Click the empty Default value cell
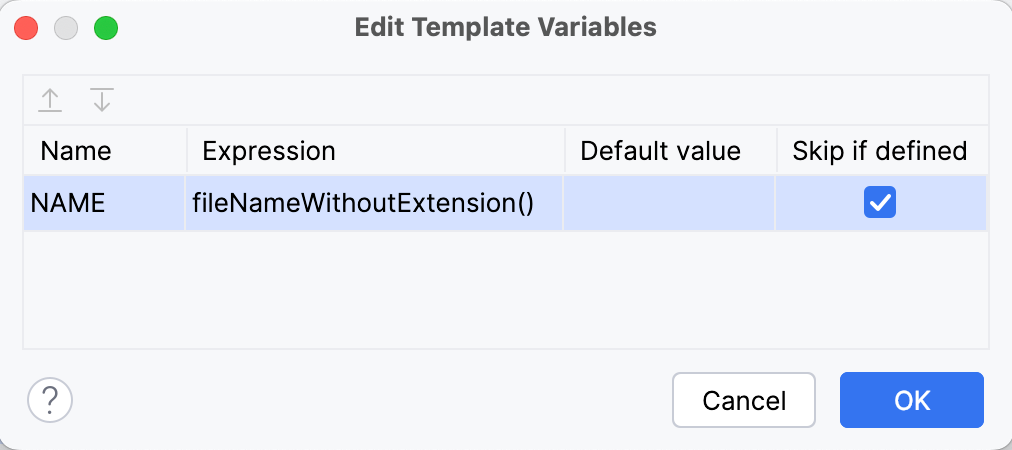Viewport: 1012px width, 450px height. 669,203
